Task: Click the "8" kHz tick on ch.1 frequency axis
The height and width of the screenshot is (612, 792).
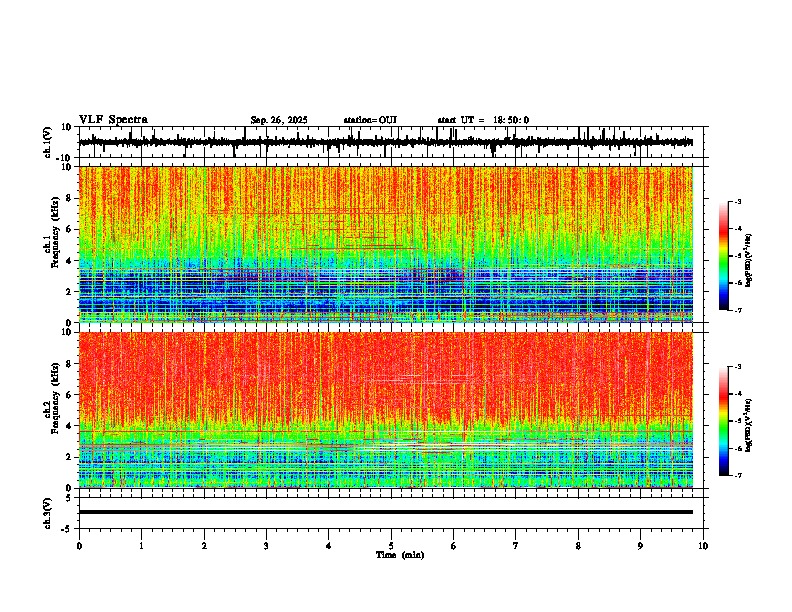Action: tap(69, 198)
